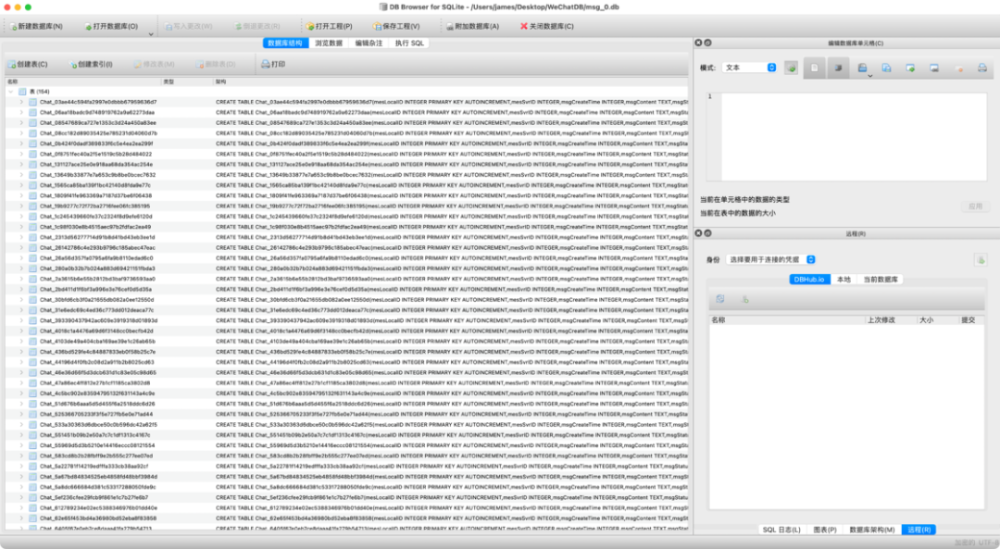Expand table Chat_13649b33877e7a653c9b8be0bcec7632
The height and width of the screenshot is (549, 1000).
pos(21,175)
